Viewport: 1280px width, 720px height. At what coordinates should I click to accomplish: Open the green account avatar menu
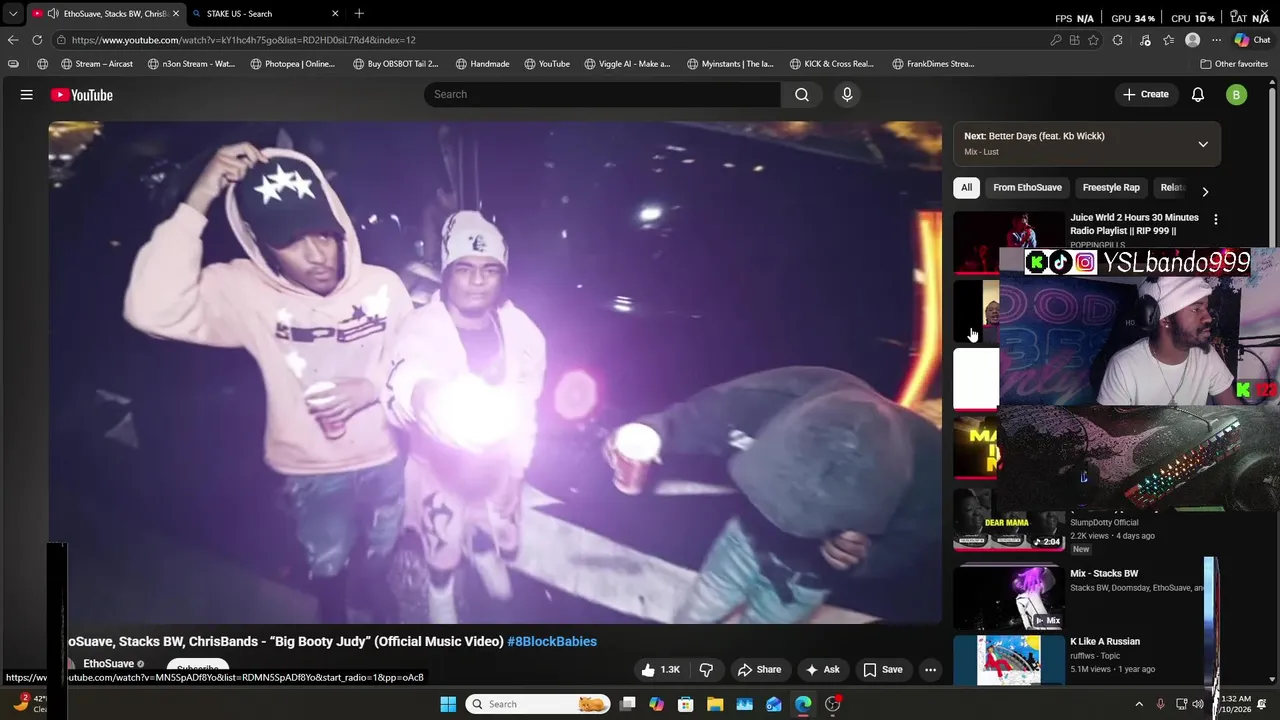point(1237,95)
